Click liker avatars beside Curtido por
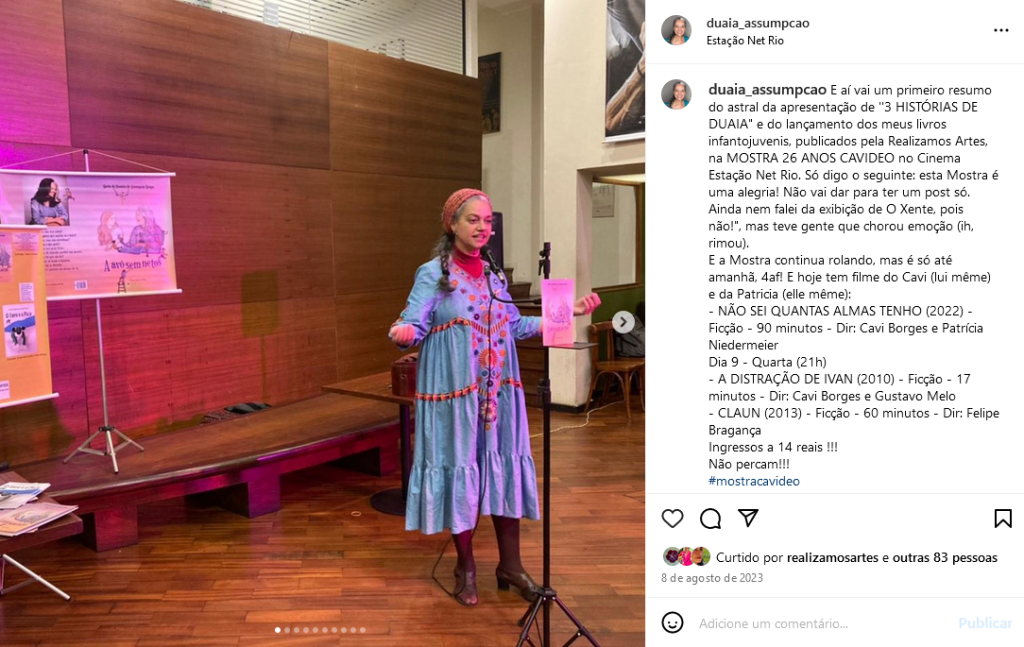The image size is (1024, 647). point(686,556)
